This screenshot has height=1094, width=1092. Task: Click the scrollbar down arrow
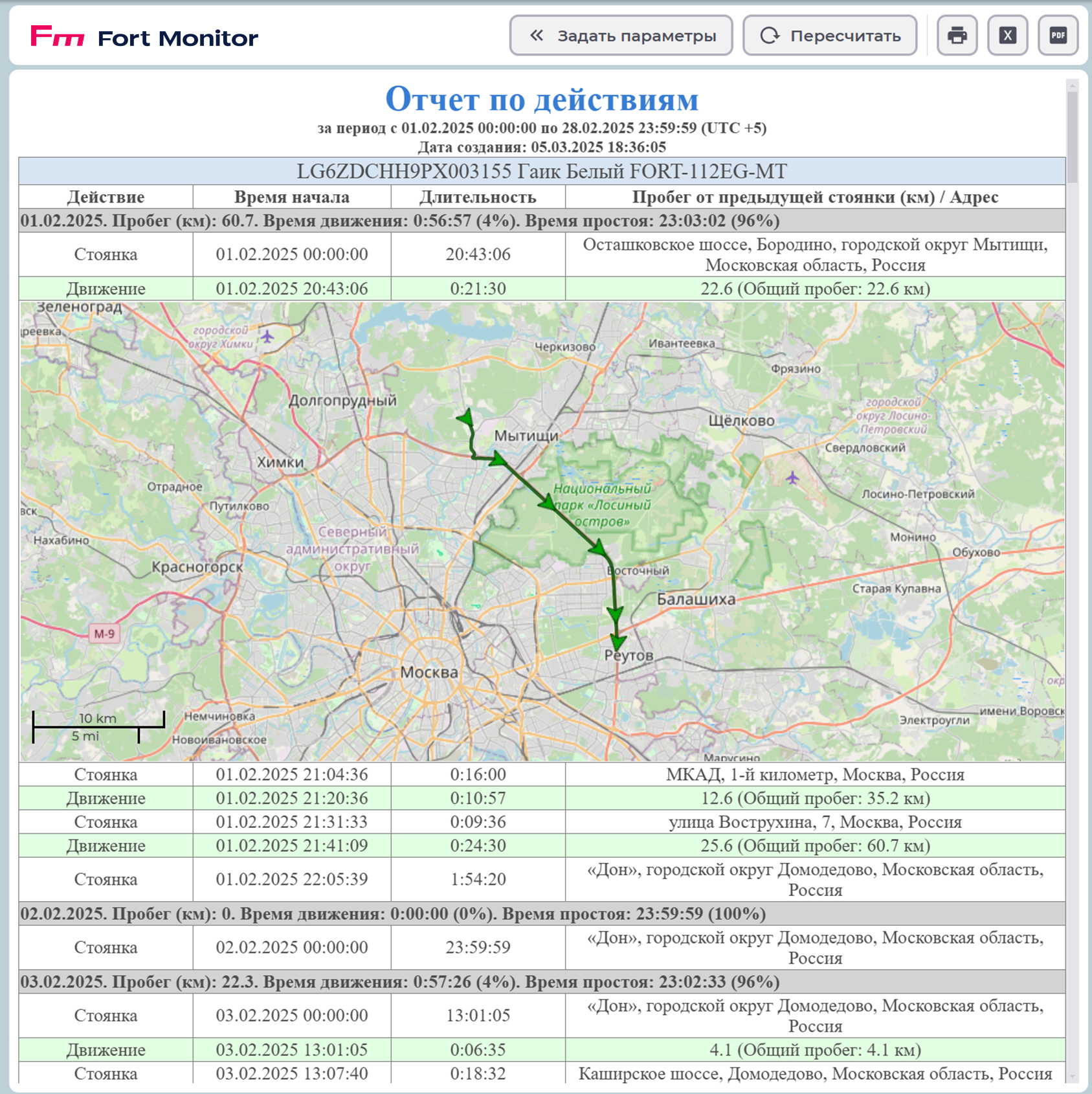point(1073,1077)
